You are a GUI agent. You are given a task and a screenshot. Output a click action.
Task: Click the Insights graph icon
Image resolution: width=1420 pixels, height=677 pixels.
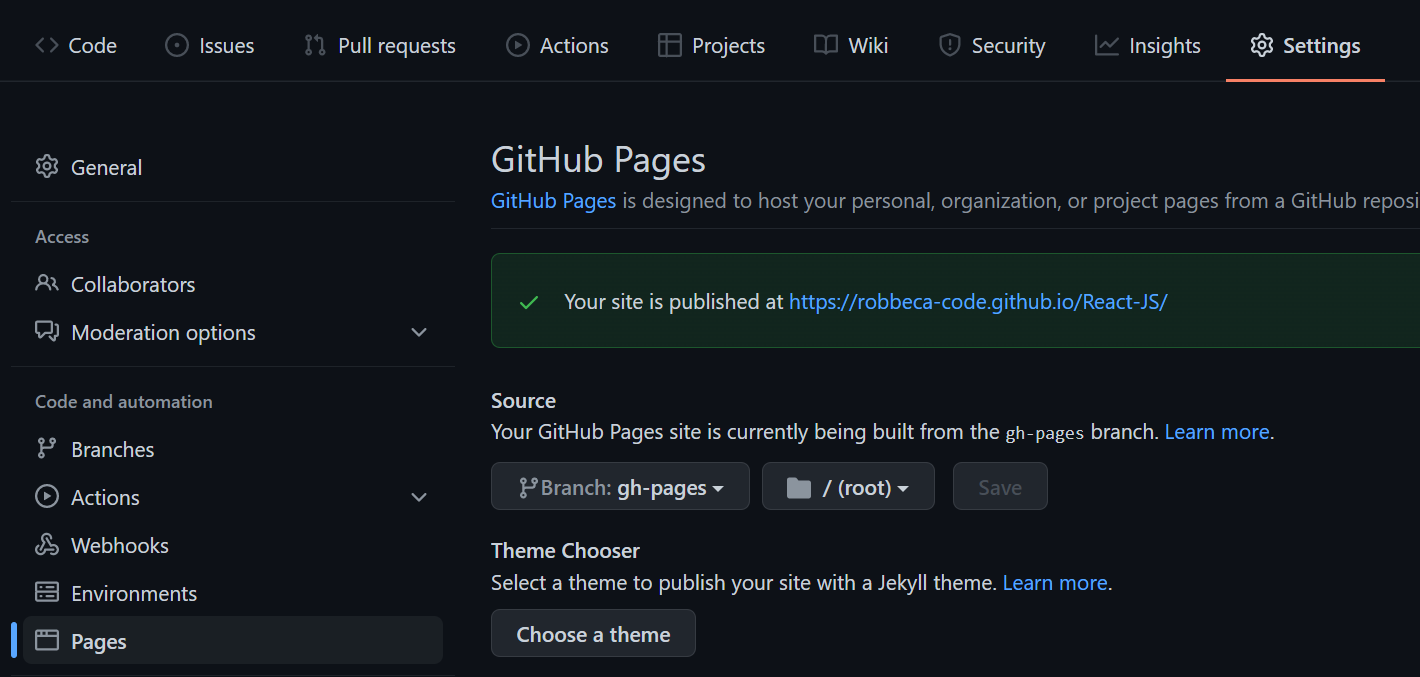coord(1106,45)
